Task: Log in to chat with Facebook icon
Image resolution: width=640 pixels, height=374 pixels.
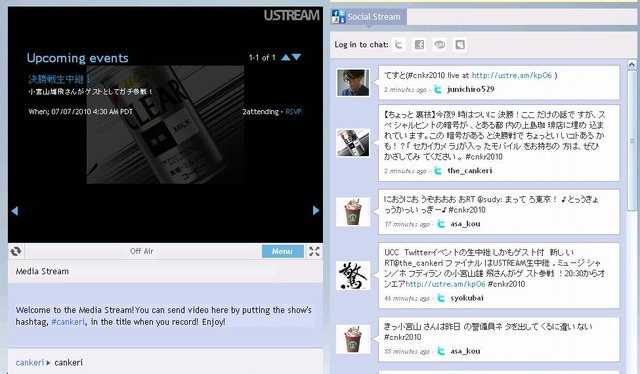Action: 419,45
